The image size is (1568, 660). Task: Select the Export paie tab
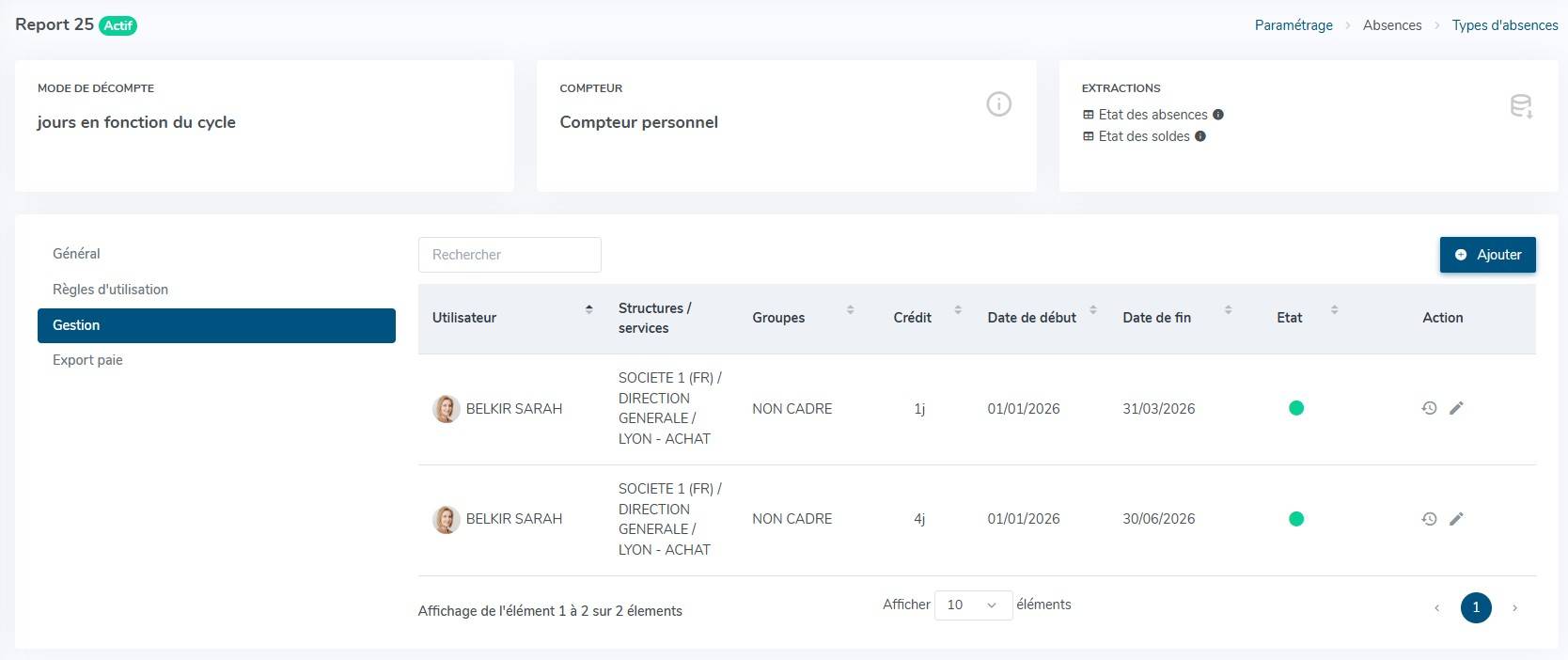87,360
